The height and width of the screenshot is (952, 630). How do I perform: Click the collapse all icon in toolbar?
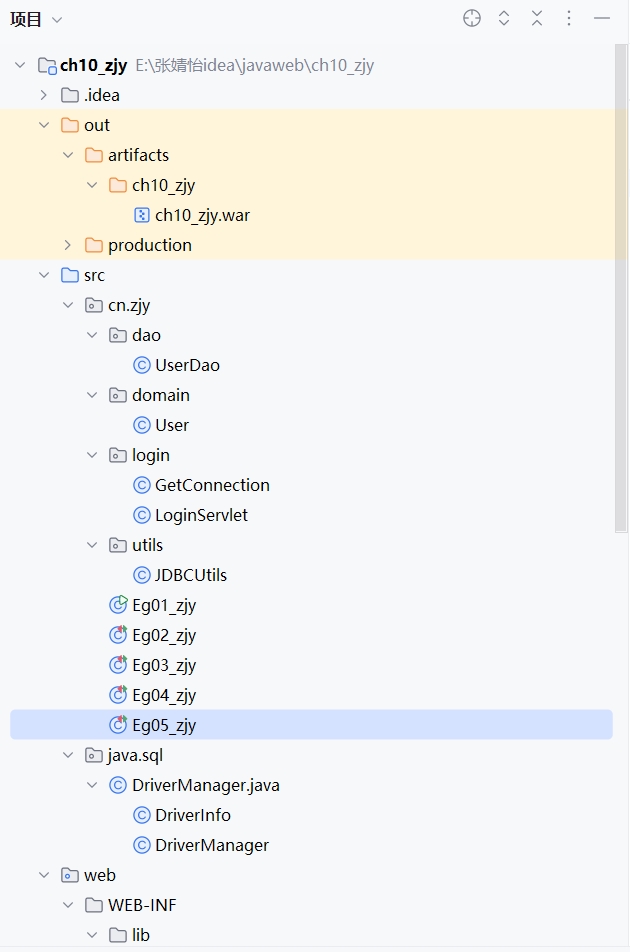point(537,18)
